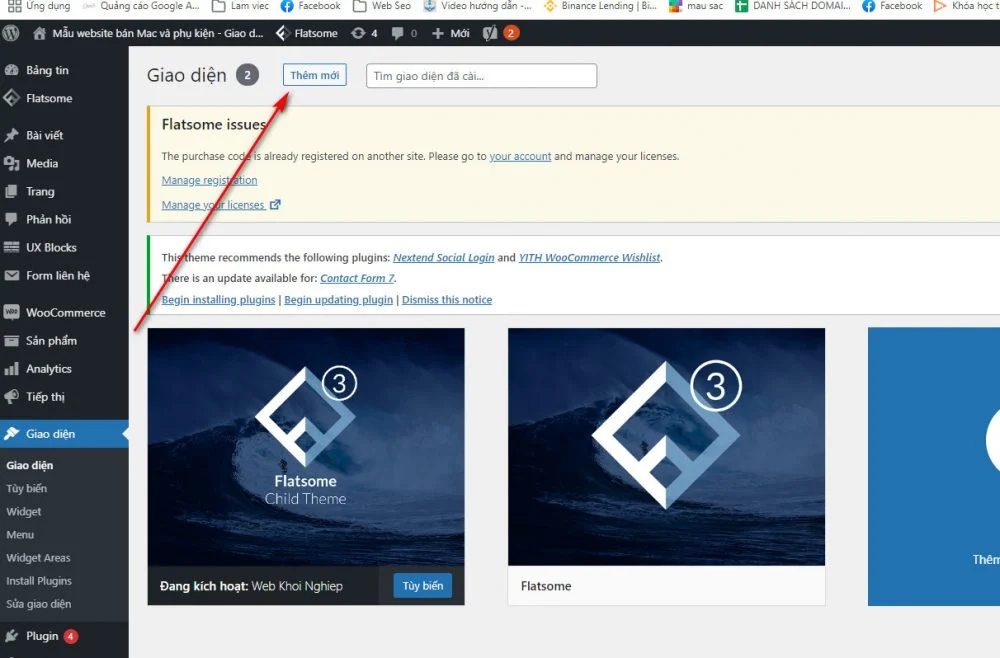This screenshot has width=1000, height=658.
Task: Click Begin installing plugins link
Action: click(x=218, y=299)
